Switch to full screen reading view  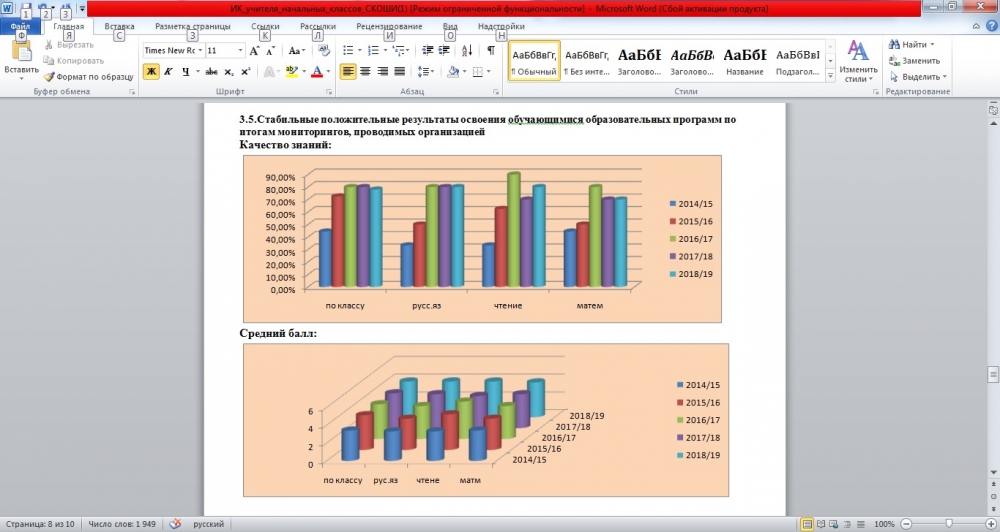[821, 524]
